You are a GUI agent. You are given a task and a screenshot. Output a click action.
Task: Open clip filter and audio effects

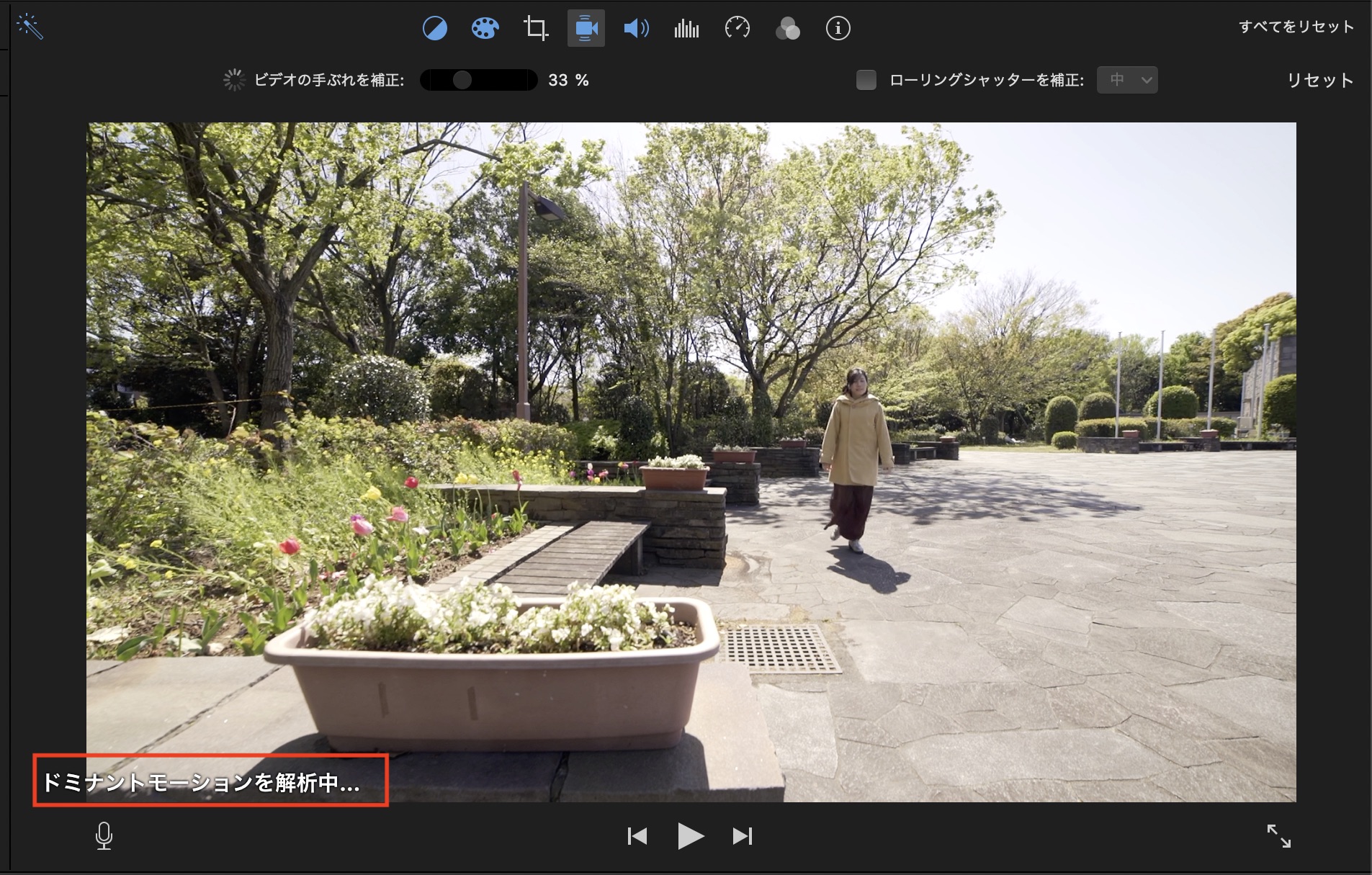[787, 29]
